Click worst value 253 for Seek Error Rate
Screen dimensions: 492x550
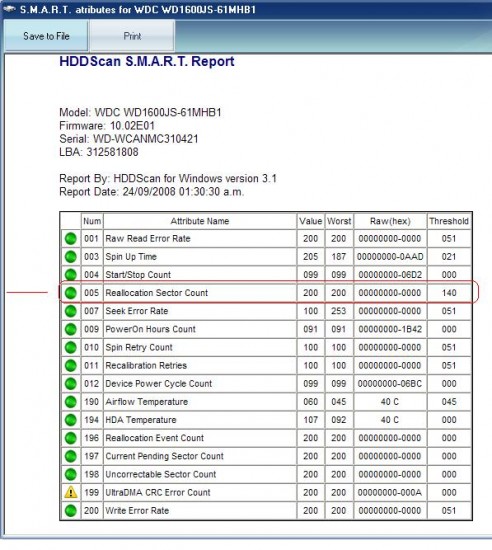coord(339,311)
